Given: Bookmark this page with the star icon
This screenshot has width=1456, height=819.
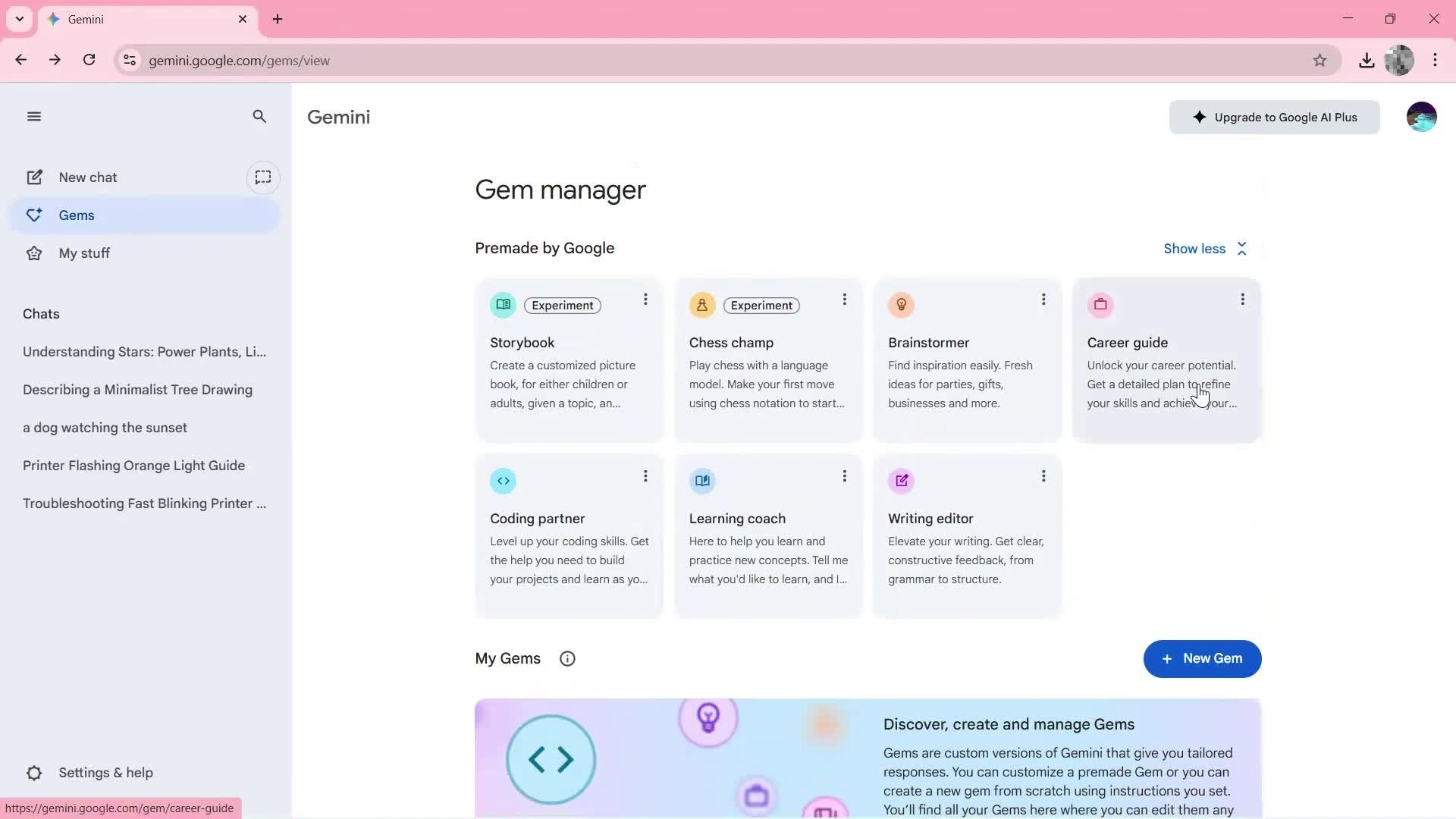Looking at the screenshot, I should click(1319, 61).
